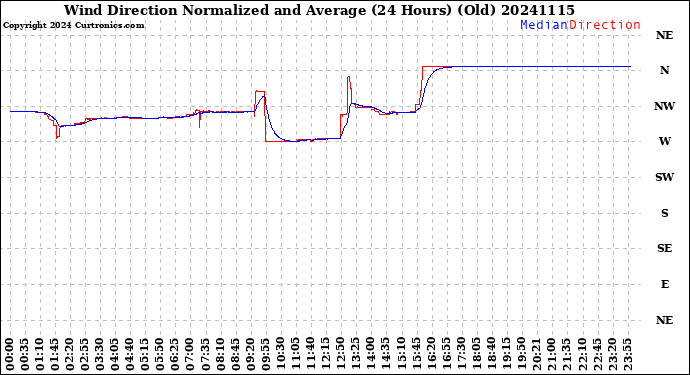Image resolution: width=690 pixels, height=375 pixels.
Task: Click the 09:20 time axis label
Action: (x=250, y=355)
